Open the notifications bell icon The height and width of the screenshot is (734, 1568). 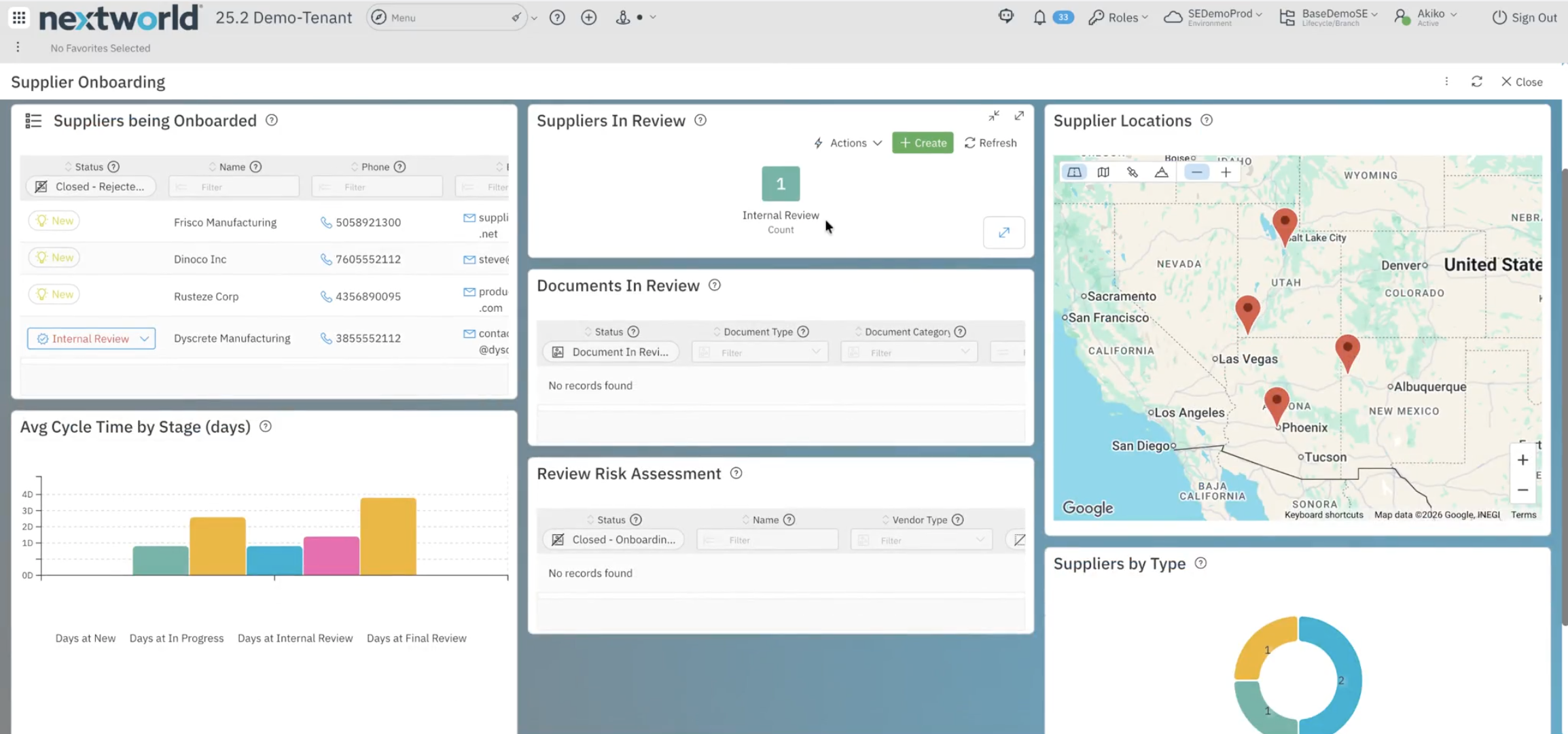click(x=1039, y=18)
